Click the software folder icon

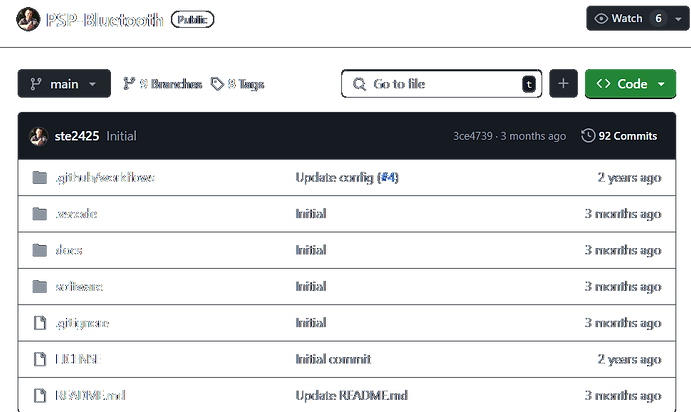[x=39, y=287]
